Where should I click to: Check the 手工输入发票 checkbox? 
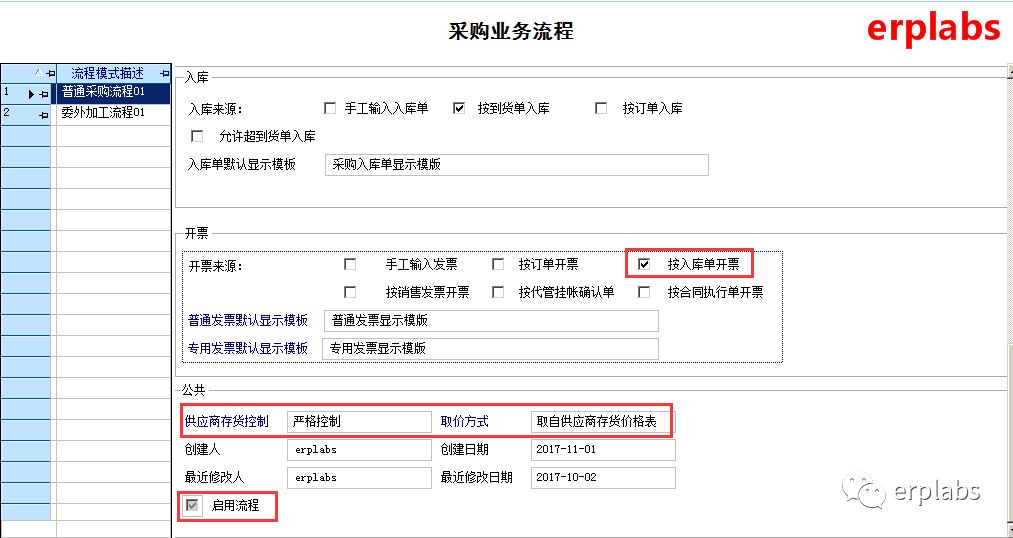coord(350,264)
